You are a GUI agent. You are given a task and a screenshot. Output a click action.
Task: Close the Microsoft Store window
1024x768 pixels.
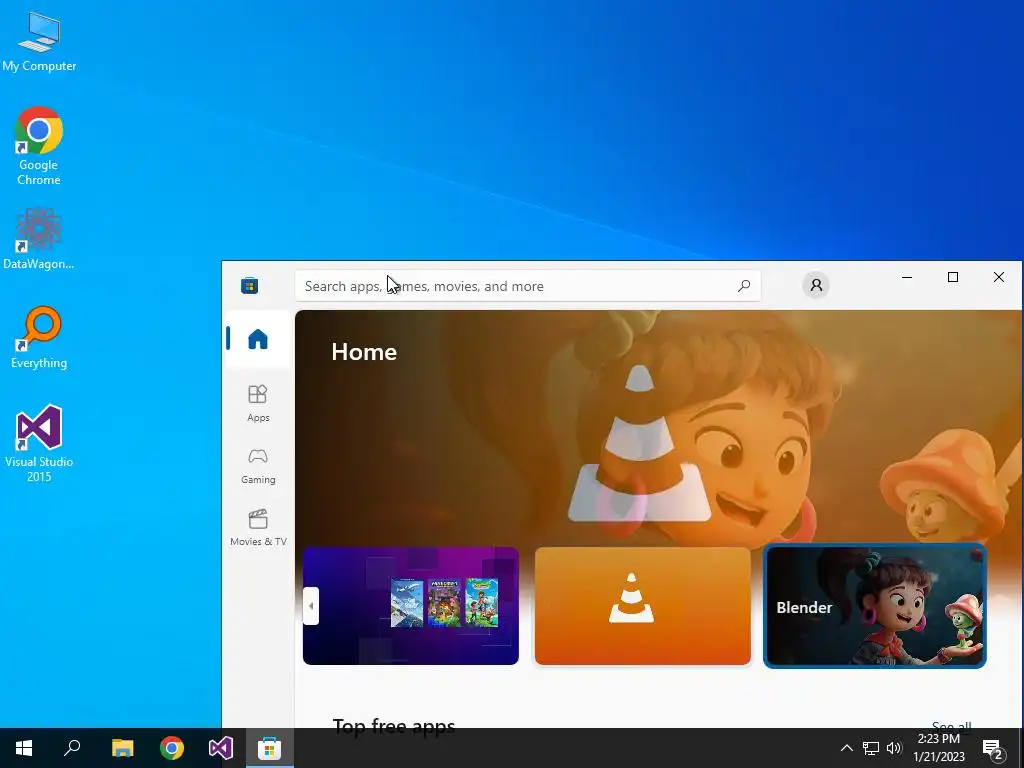999,278
